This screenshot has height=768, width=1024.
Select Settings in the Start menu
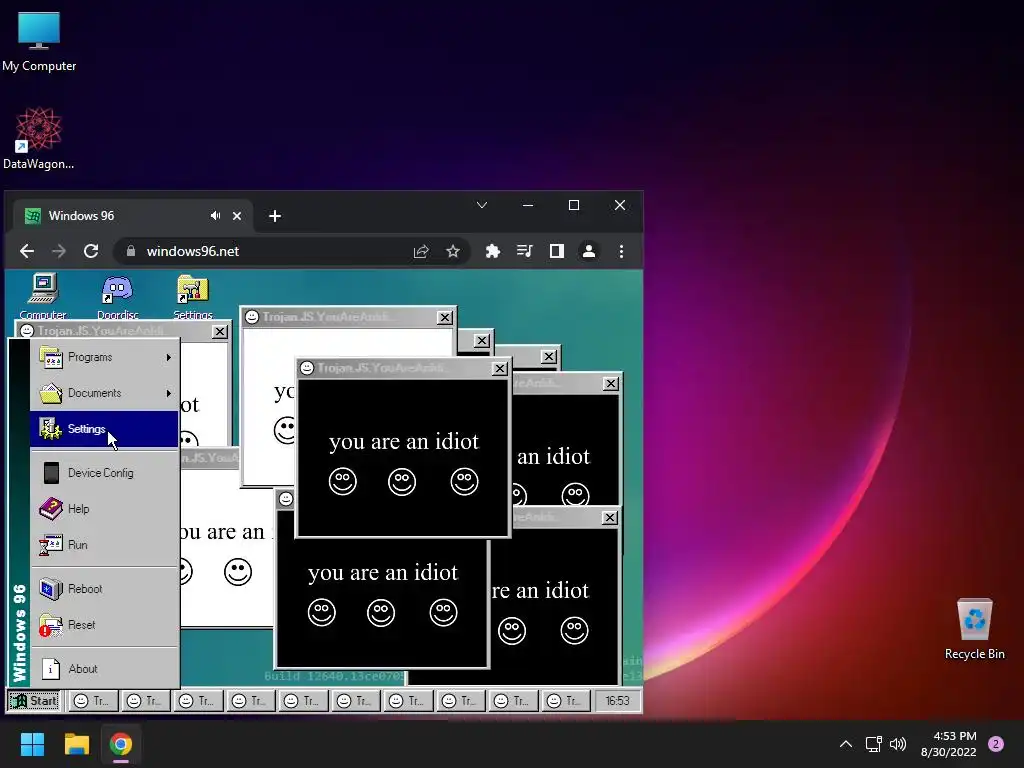point(104,429)
